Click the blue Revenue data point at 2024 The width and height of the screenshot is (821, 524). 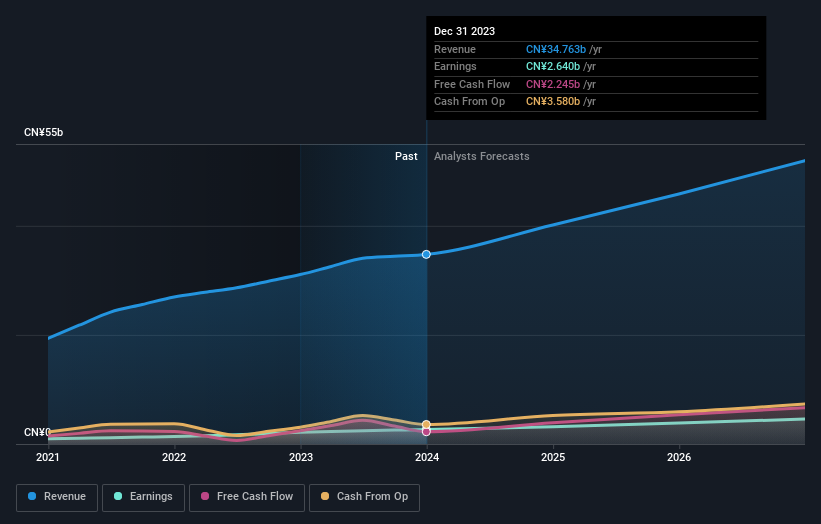(x=426, y=254)
